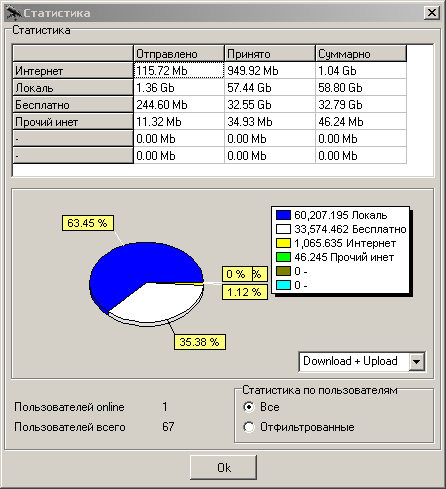Screen dimensions: 446x489
Task: Click the white Бесплатно legend swatch
Action: (x=283, y=229)
